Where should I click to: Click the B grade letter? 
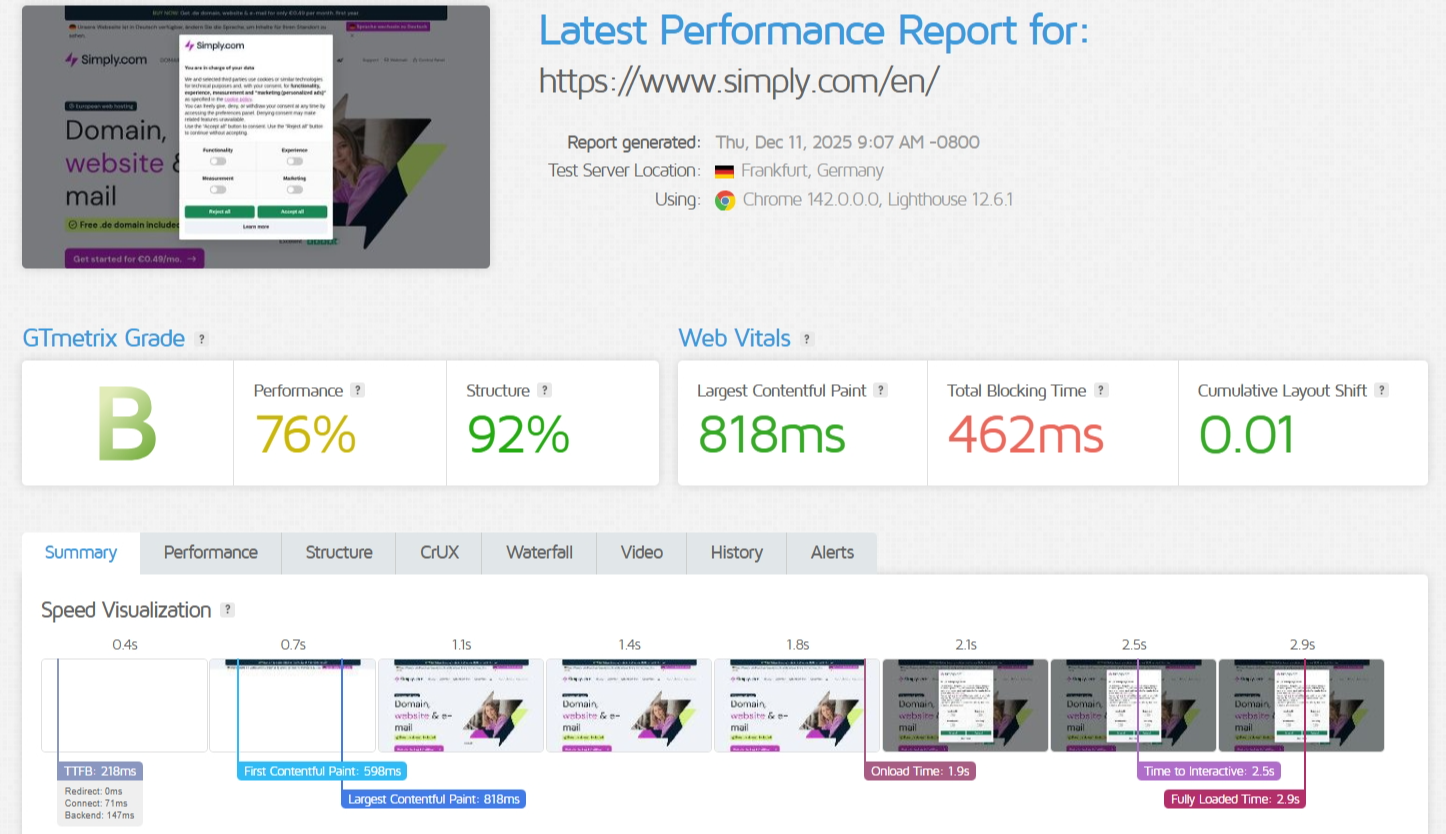127,424
